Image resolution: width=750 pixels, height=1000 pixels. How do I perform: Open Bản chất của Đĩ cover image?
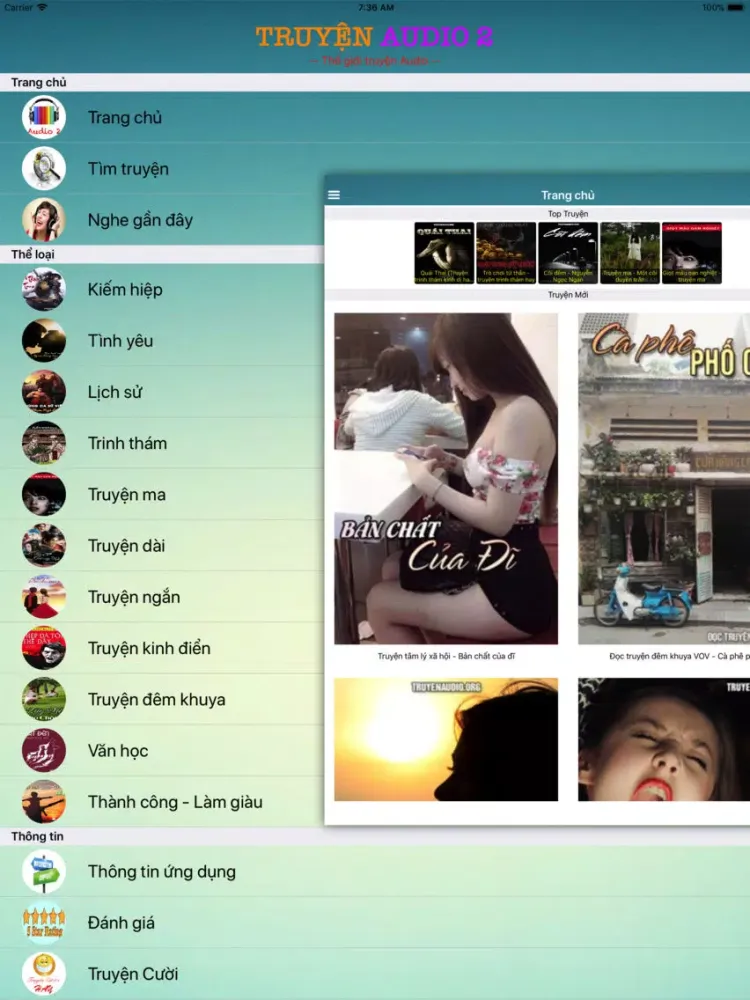point(446,478)
